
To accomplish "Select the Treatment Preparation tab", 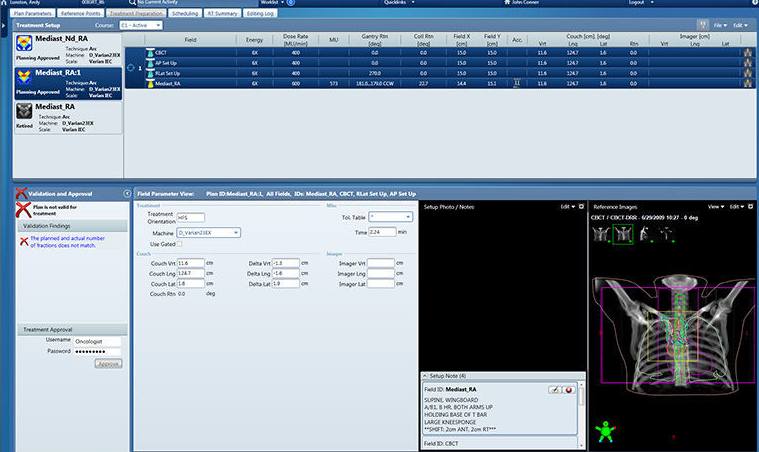I will 136,14.
